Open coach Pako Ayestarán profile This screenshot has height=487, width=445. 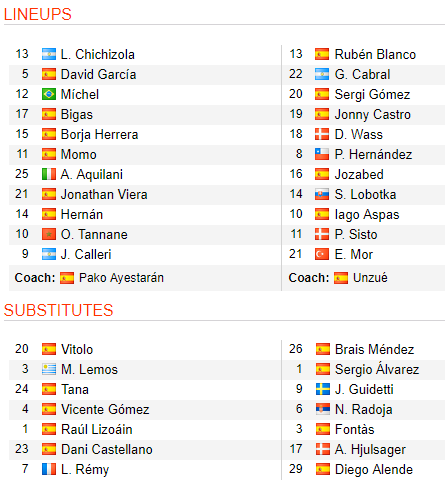click(x=121, y=278)
